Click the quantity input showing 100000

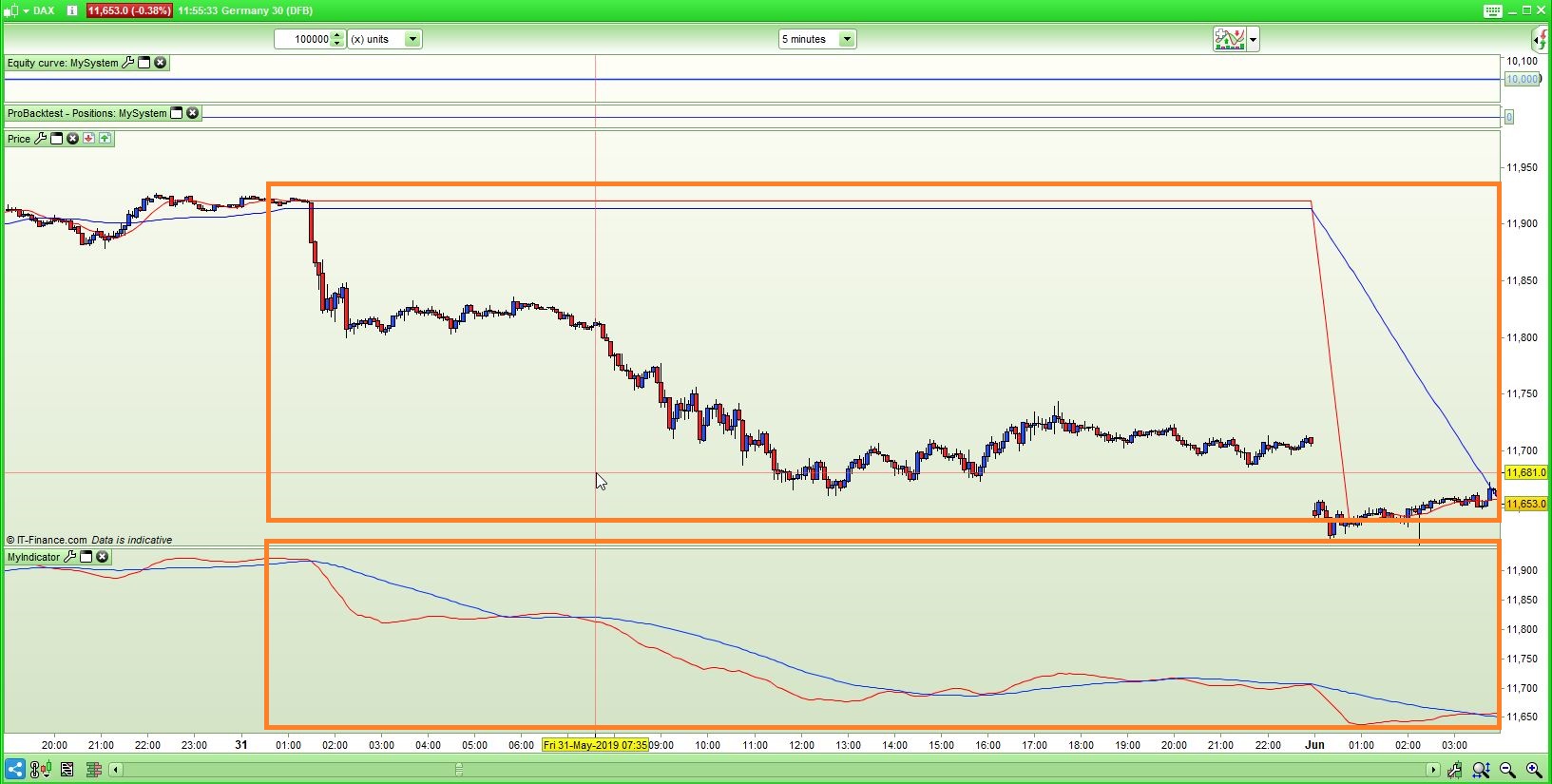pyautogui.click(x=302, y=39)
